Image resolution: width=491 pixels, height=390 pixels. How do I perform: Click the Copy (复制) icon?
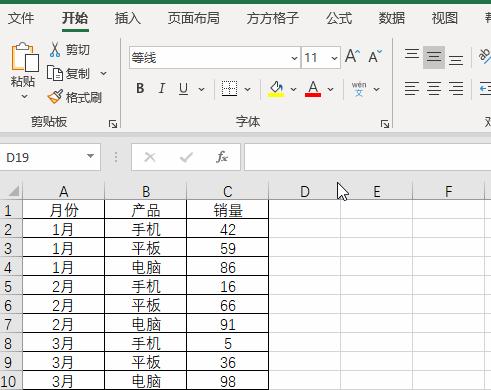point(55,73)
